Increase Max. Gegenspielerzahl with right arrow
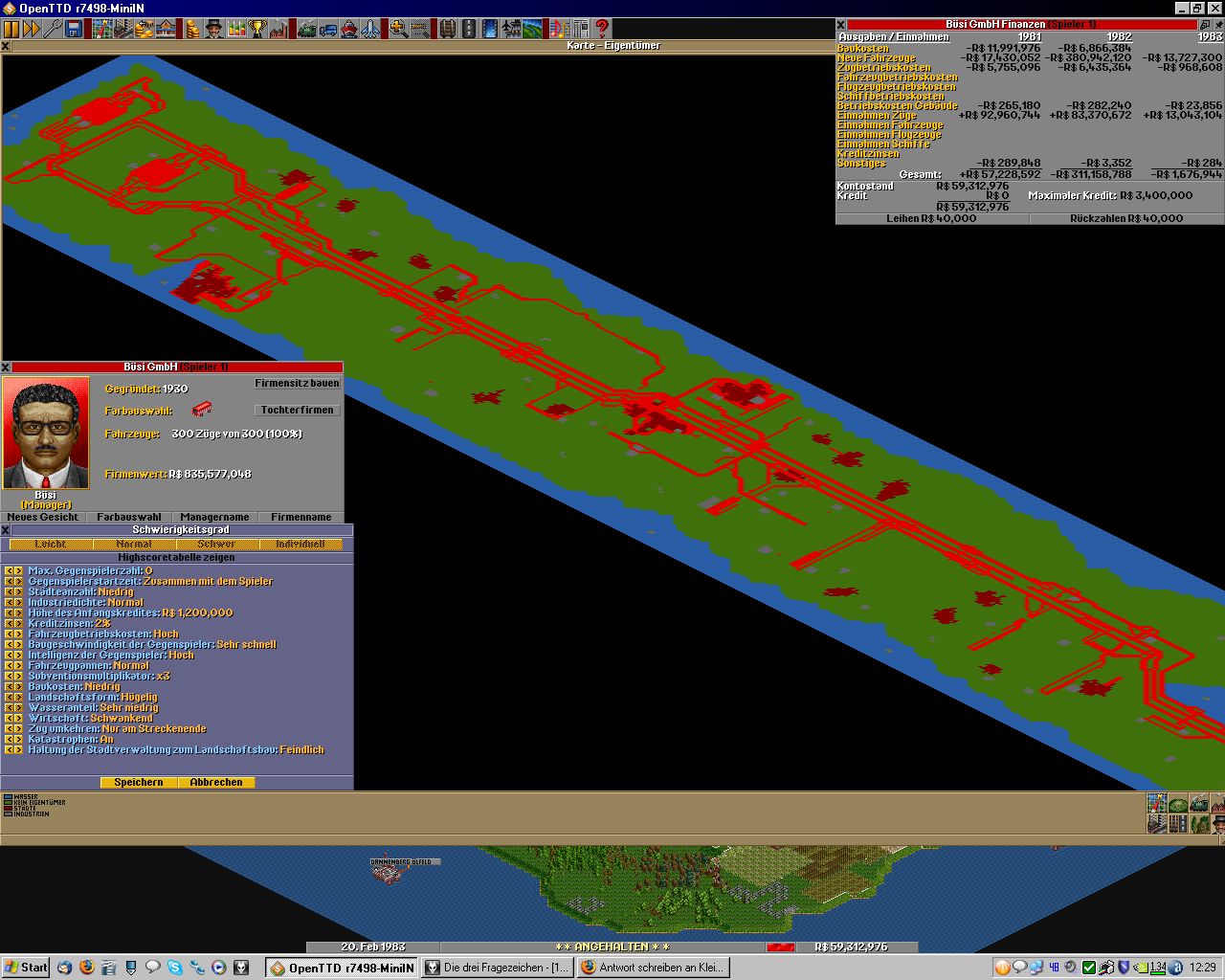This screenshot has height=980, width=1225. coord(18,570)
